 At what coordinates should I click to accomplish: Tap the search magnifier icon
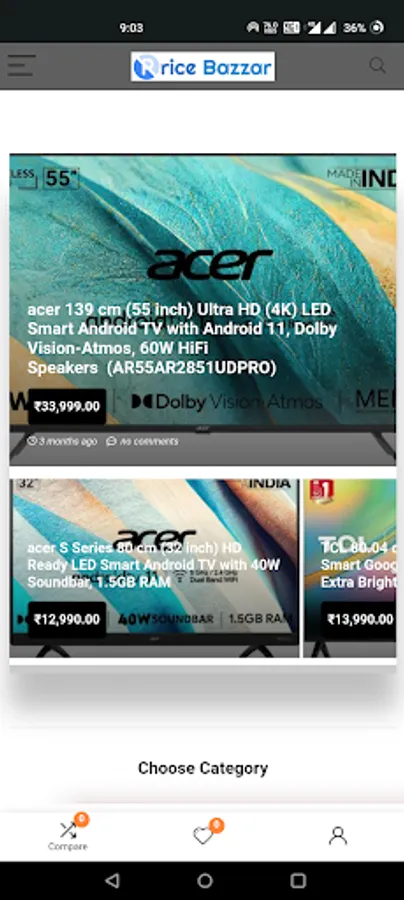(x=377, y=65)
